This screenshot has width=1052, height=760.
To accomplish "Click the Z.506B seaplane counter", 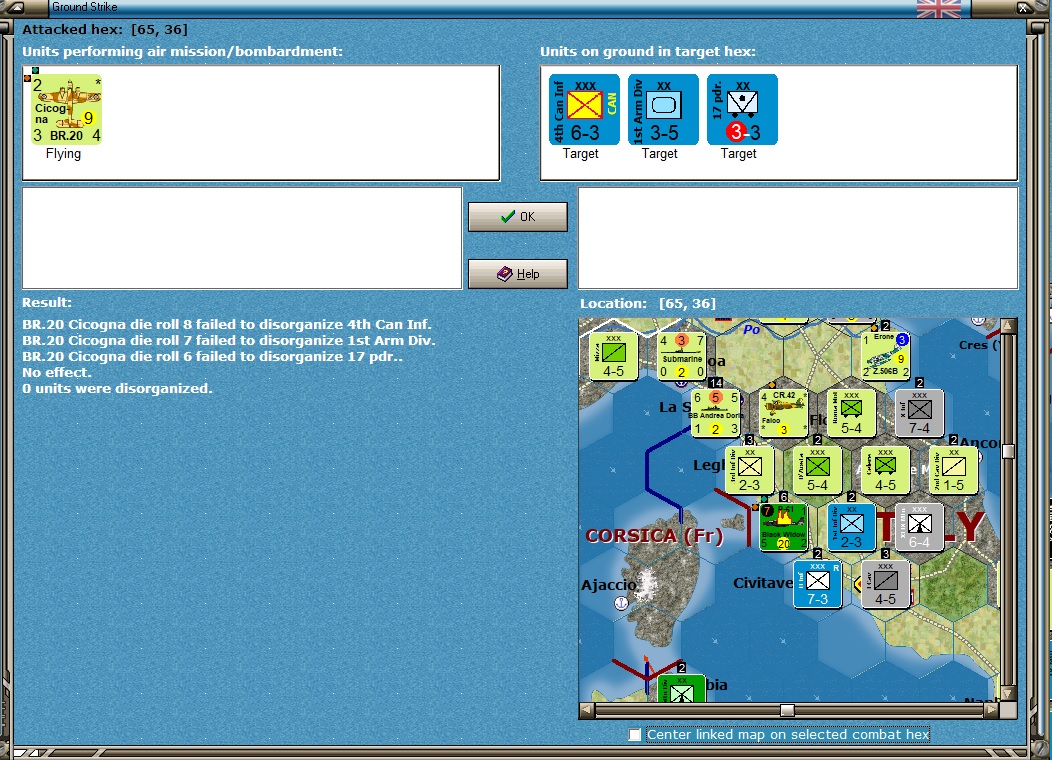I will [x=886, y=356].
